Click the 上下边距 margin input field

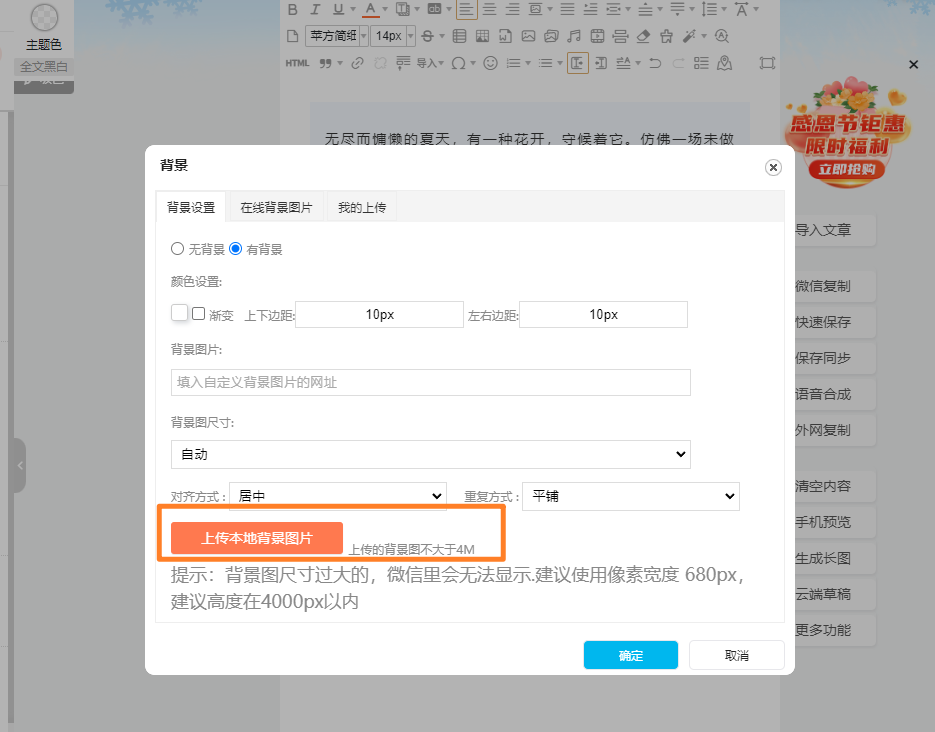379,314
